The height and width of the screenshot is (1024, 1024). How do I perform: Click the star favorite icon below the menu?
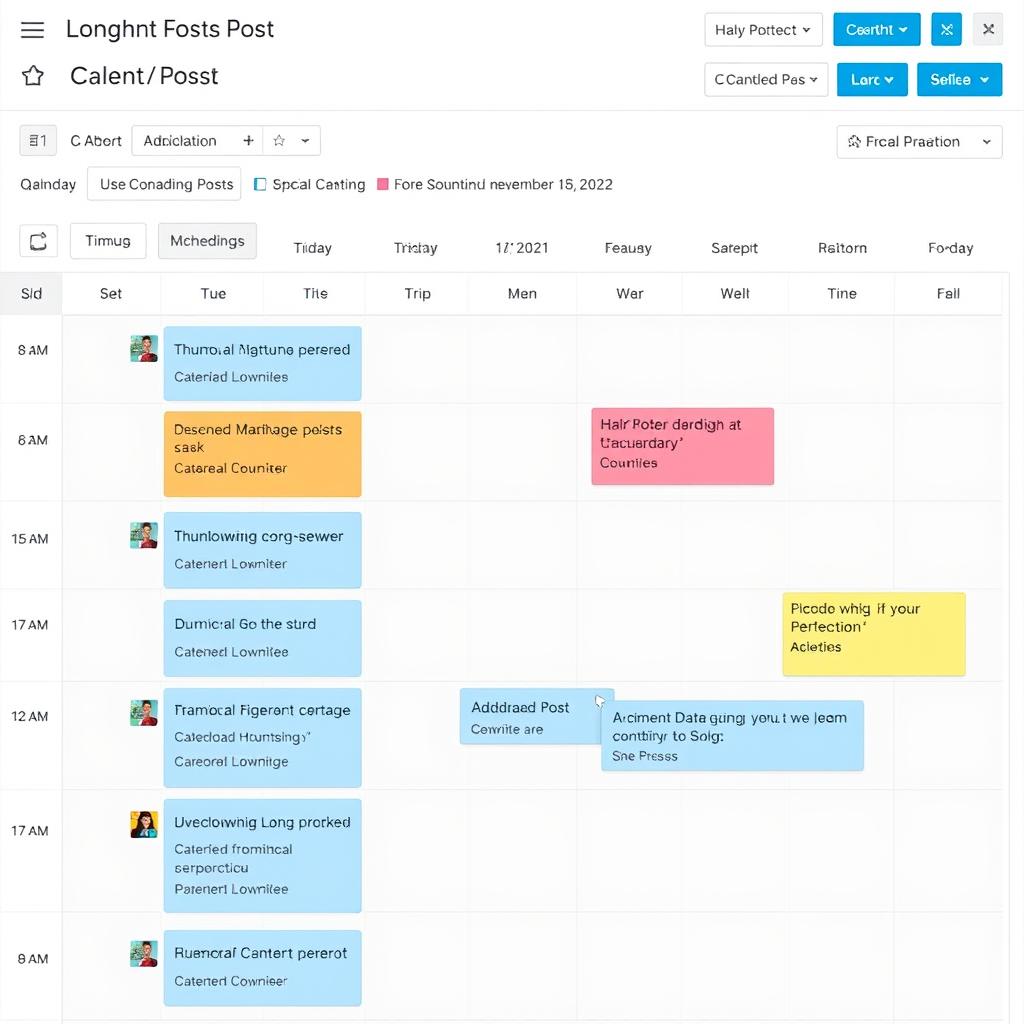click(x=31, y=75)
